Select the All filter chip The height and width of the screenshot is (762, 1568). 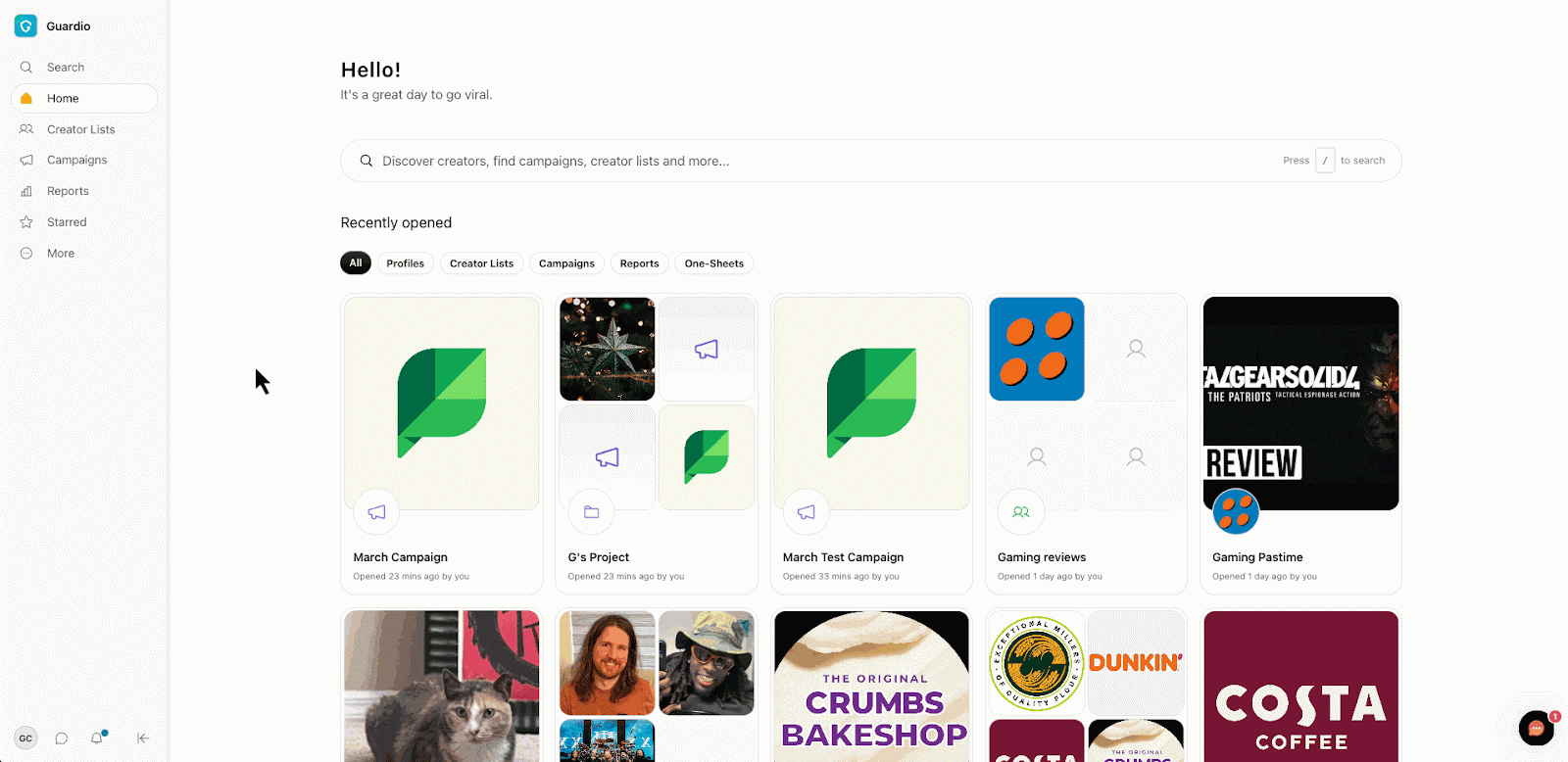click(x=356, y=262)
